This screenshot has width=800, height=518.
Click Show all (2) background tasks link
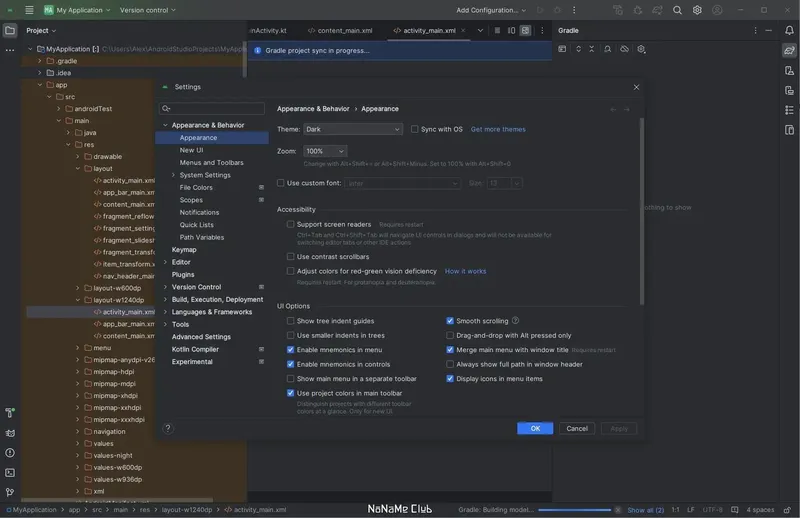coord(645,510)
